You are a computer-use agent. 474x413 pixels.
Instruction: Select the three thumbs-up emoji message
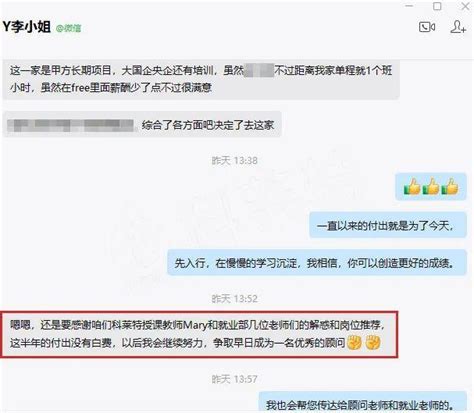click(x=431, y=187)
